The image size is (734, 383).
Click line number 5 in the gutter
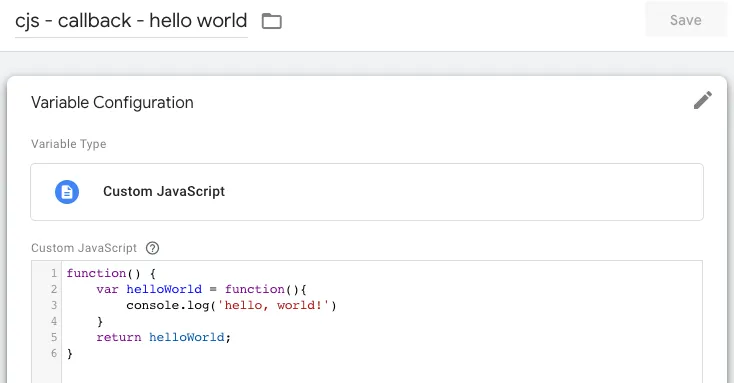[x=54, y=337]
